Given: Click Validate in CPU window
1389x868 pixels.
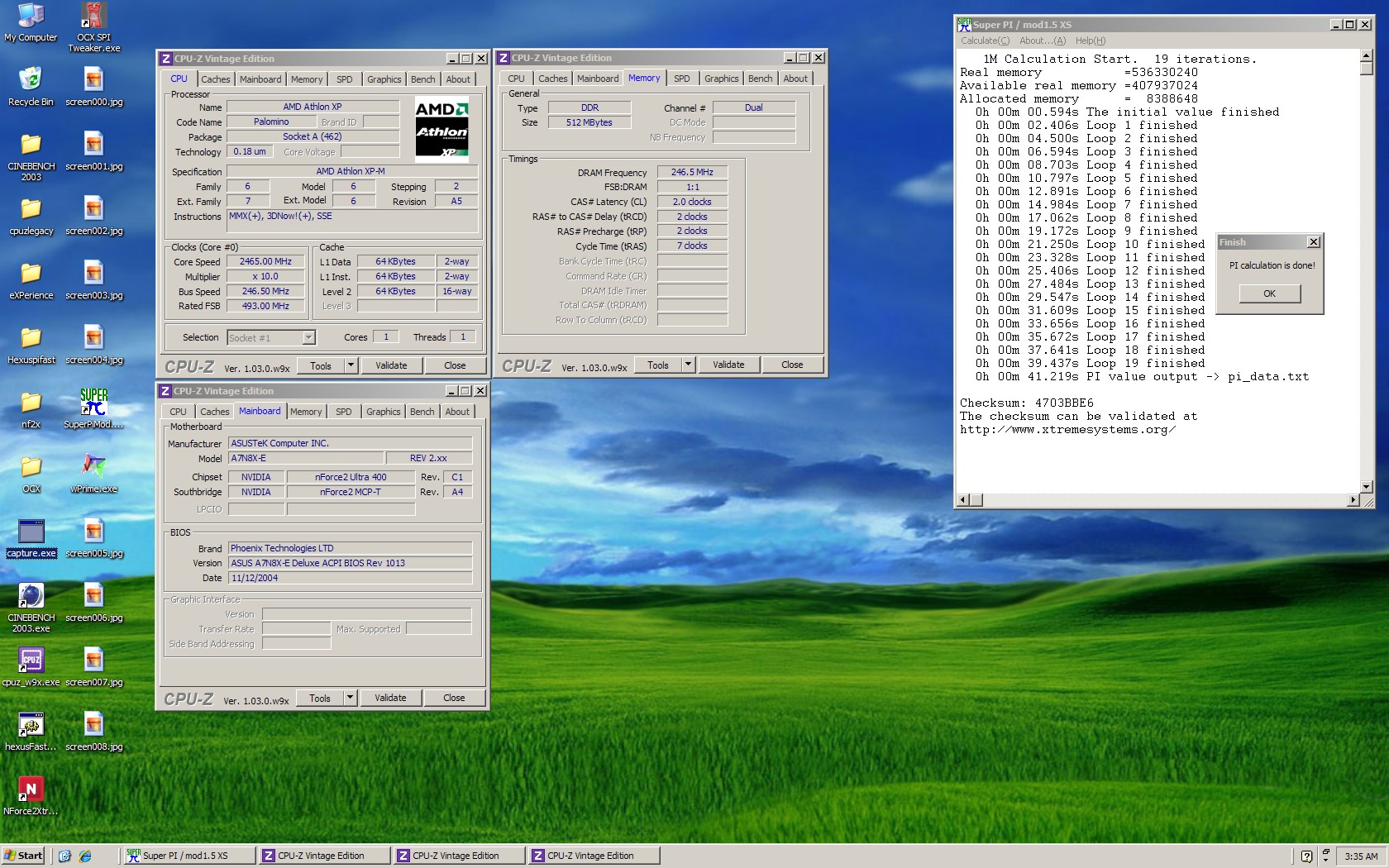Looking at the screenshot, I should (x=391, y=365).
